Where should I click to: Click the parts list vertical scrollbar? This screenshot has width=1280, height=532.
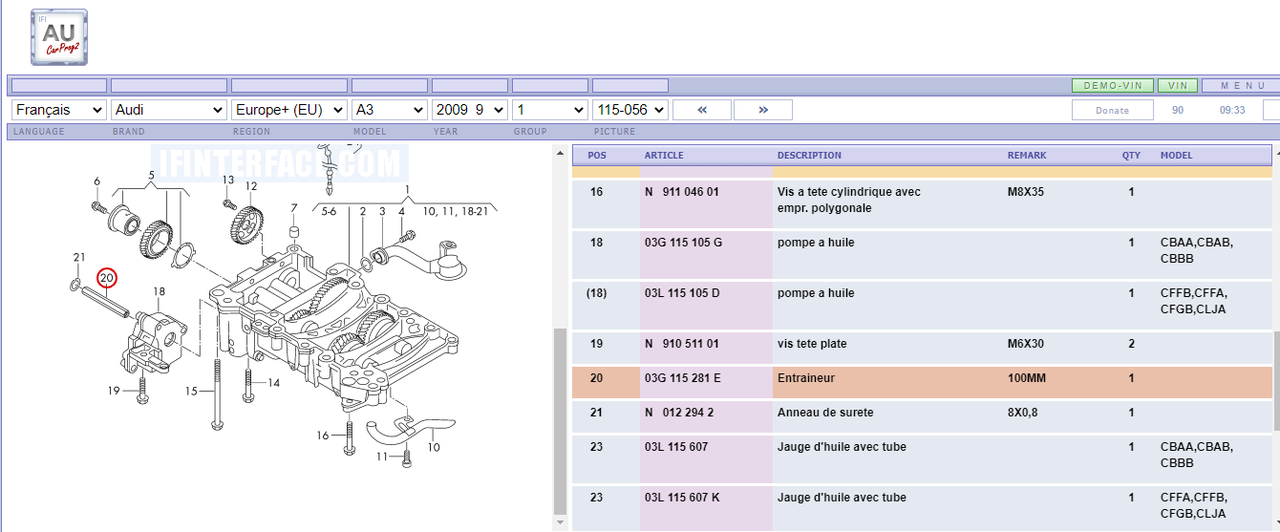[560, 420]
